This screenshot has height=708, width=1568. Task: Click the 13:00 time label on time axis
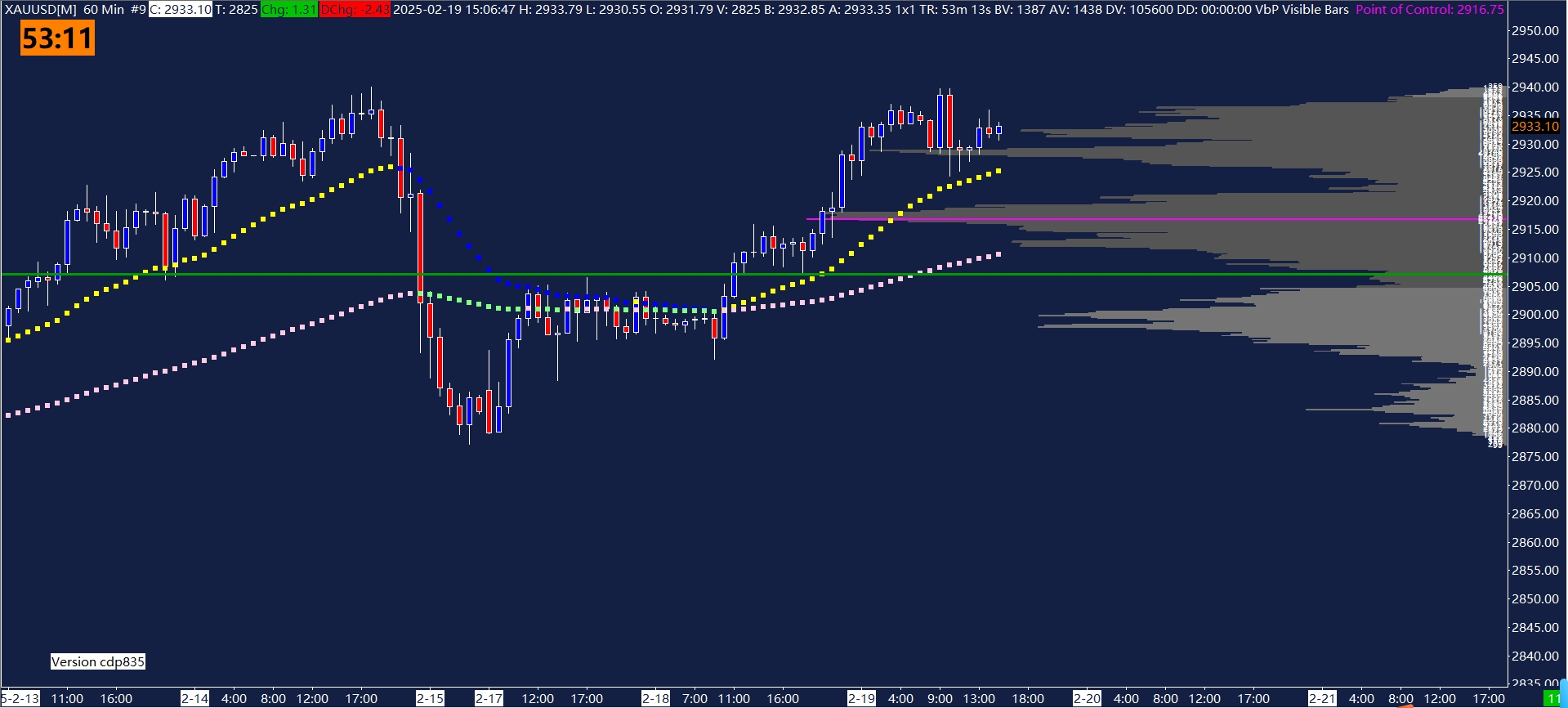tap(979, 699)
